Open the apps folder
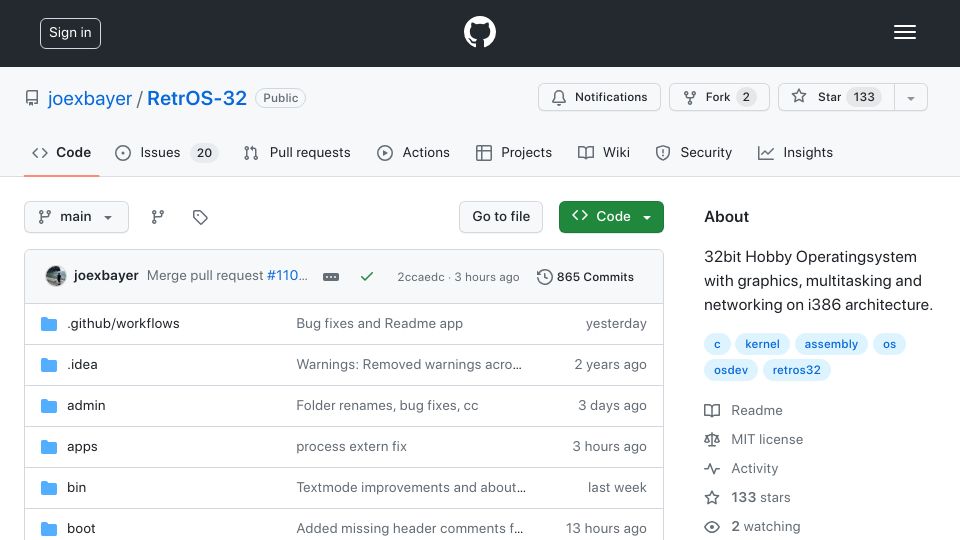 [x=82, y=446]
